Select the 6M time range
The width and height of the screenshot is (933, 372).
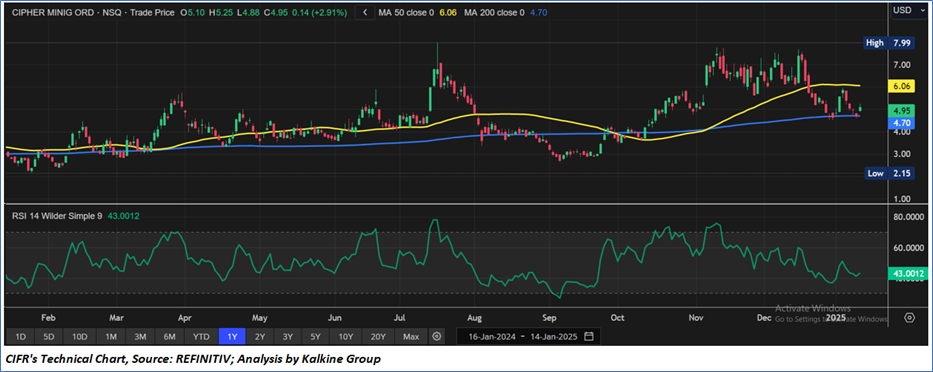(x=170, y=337)
